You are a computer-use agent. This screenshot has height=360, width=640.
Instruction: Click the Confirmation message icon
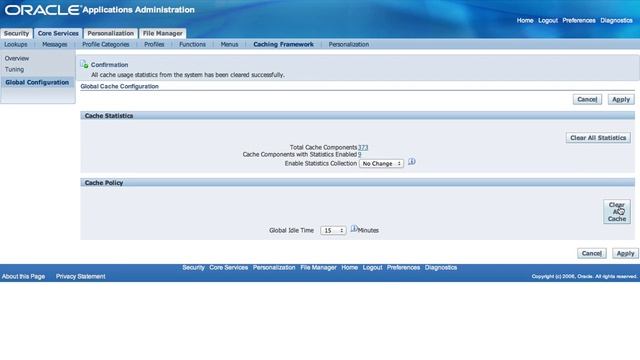point(84,64)
